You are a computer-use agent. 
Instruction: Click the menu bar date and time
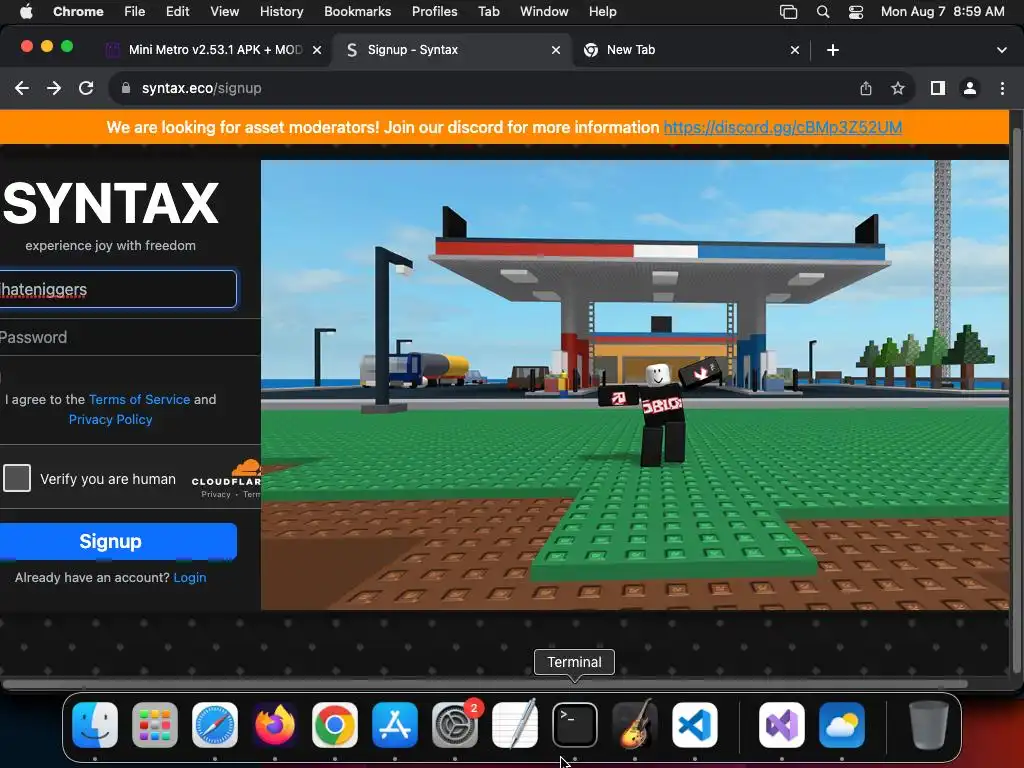[x=942, y=12]
